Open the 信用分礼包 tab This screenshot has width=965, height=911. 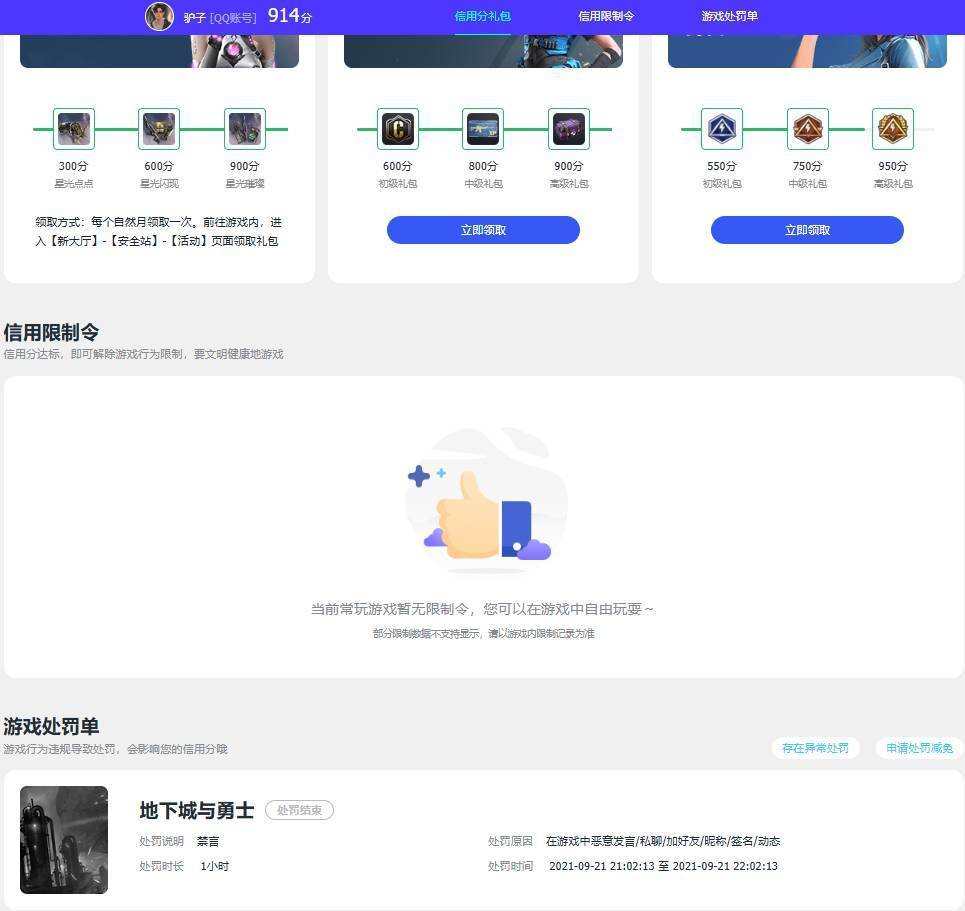coord(482,17)
